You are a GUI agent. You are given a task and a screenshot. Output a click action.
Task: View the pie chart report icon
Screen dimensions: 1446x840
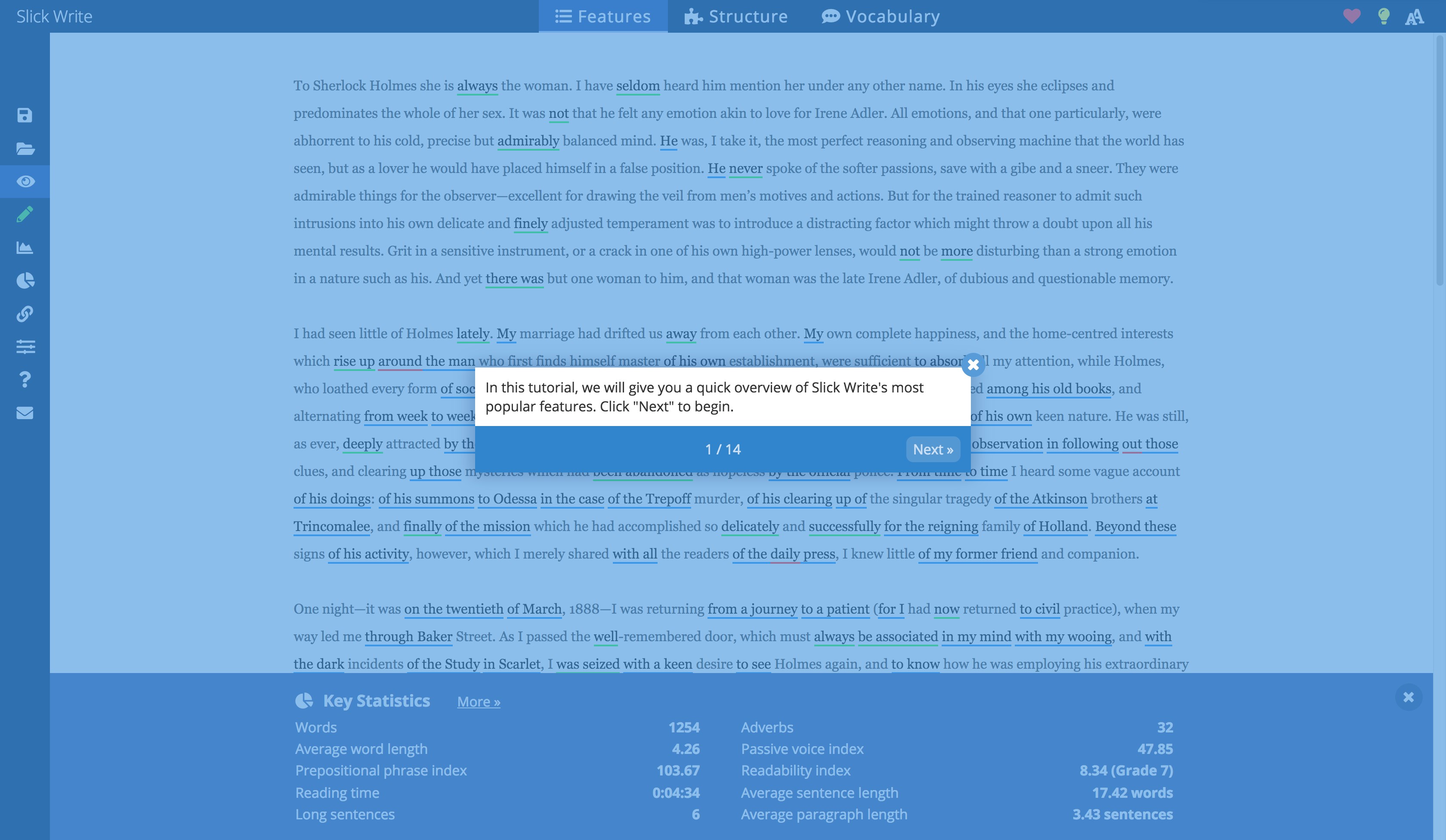(x=24, y=281)
